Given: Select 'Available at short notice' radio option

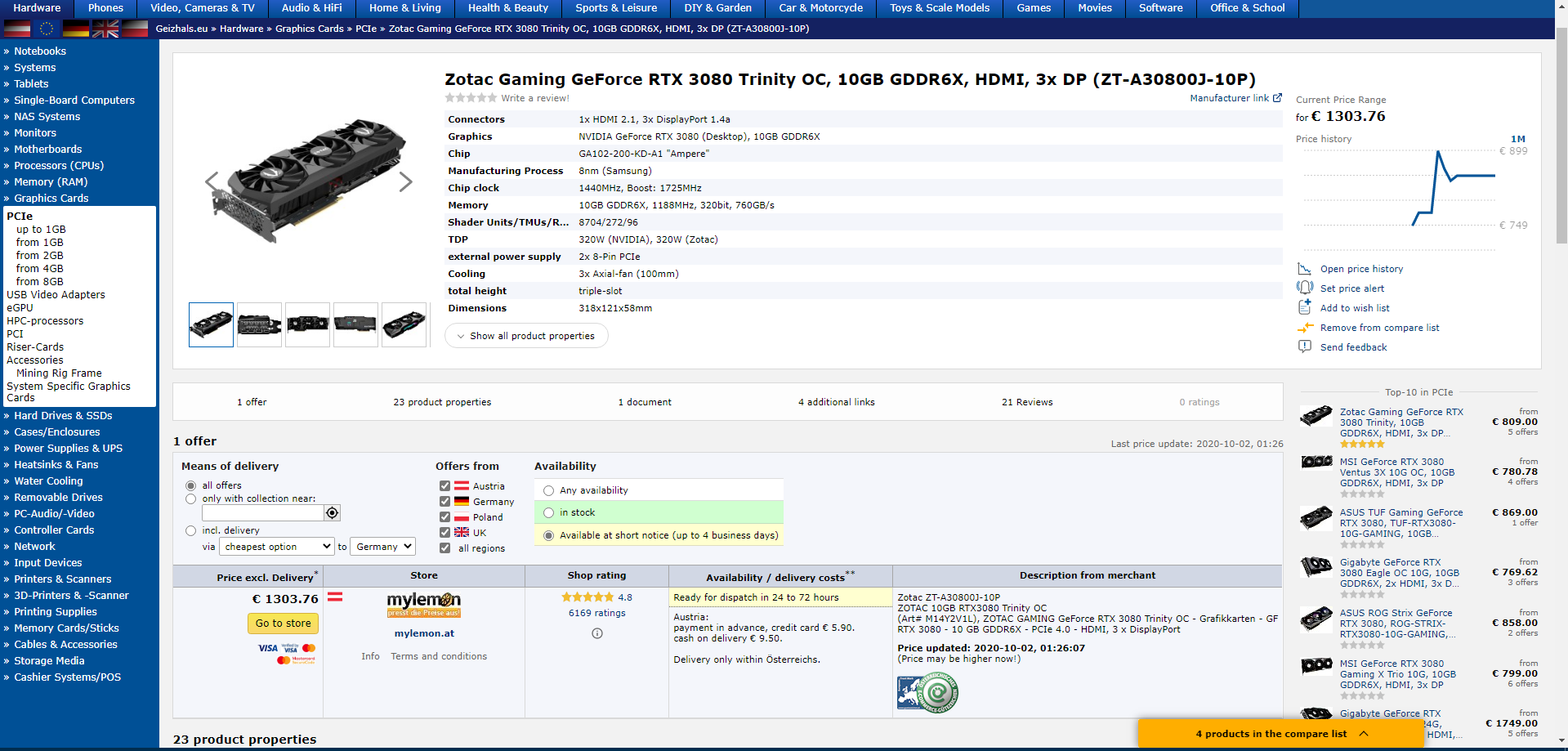Looking at the screenshot, I should click(x=548, y=535).
